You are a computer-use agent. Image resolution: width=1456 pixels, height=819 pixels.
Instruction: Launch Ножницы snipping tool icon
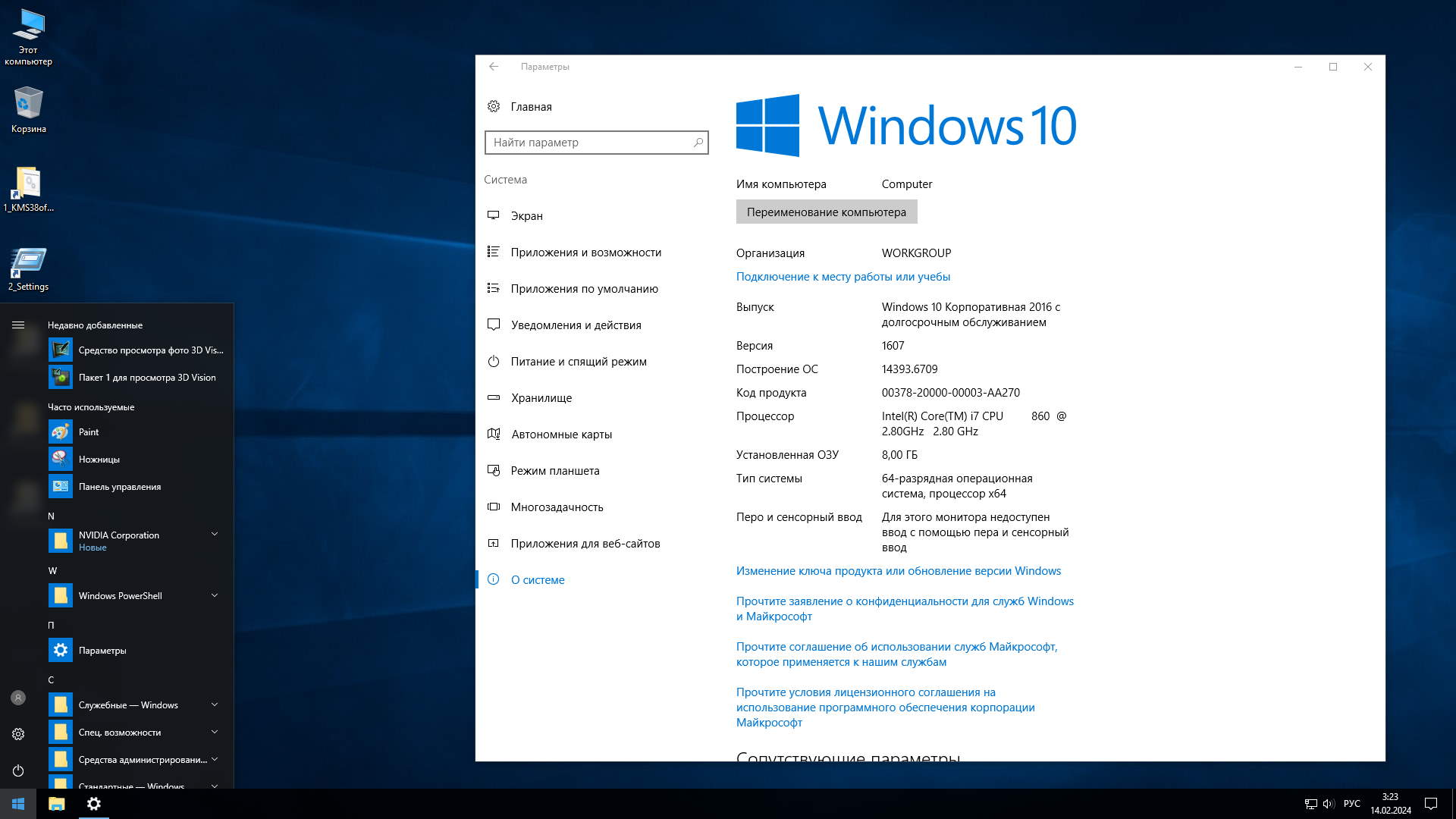pyautogui.click(x=61, y=460)
